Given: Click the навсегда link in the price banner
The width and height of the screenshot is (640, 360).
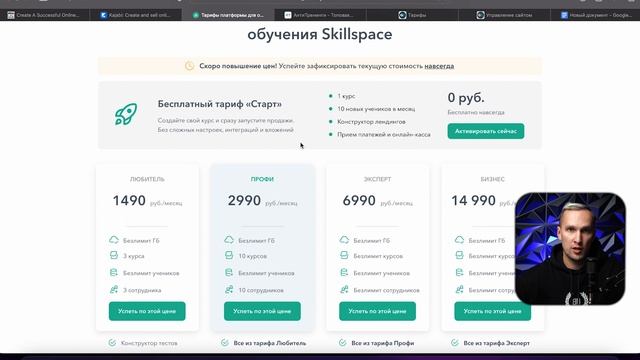Looking at the screenshot, I should [x=439, y=66].
